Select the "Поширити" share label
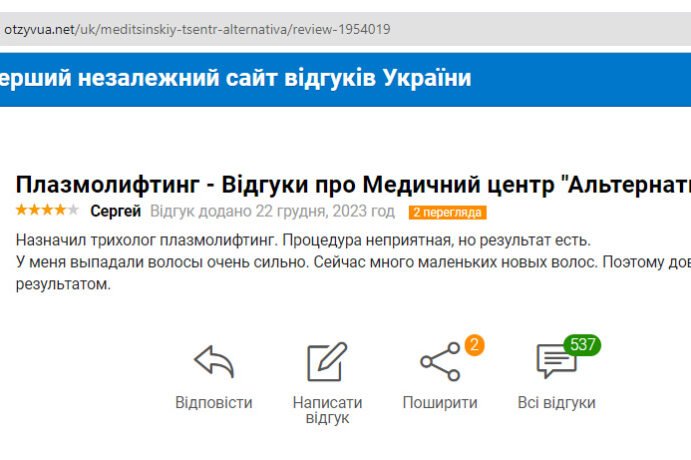Viewport: 691px width, 460px height. pos(440,403)
